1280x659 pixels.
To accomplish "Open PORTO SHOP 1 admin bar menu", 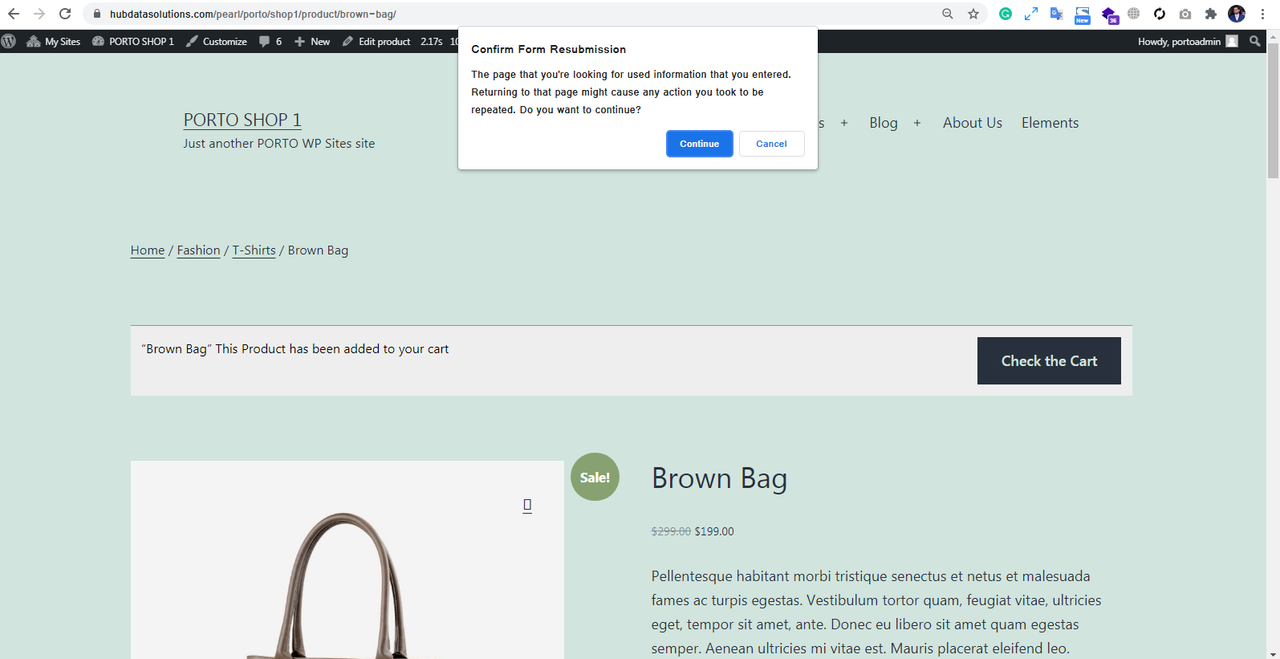I will pyautogui.click(x=133, y=41).
